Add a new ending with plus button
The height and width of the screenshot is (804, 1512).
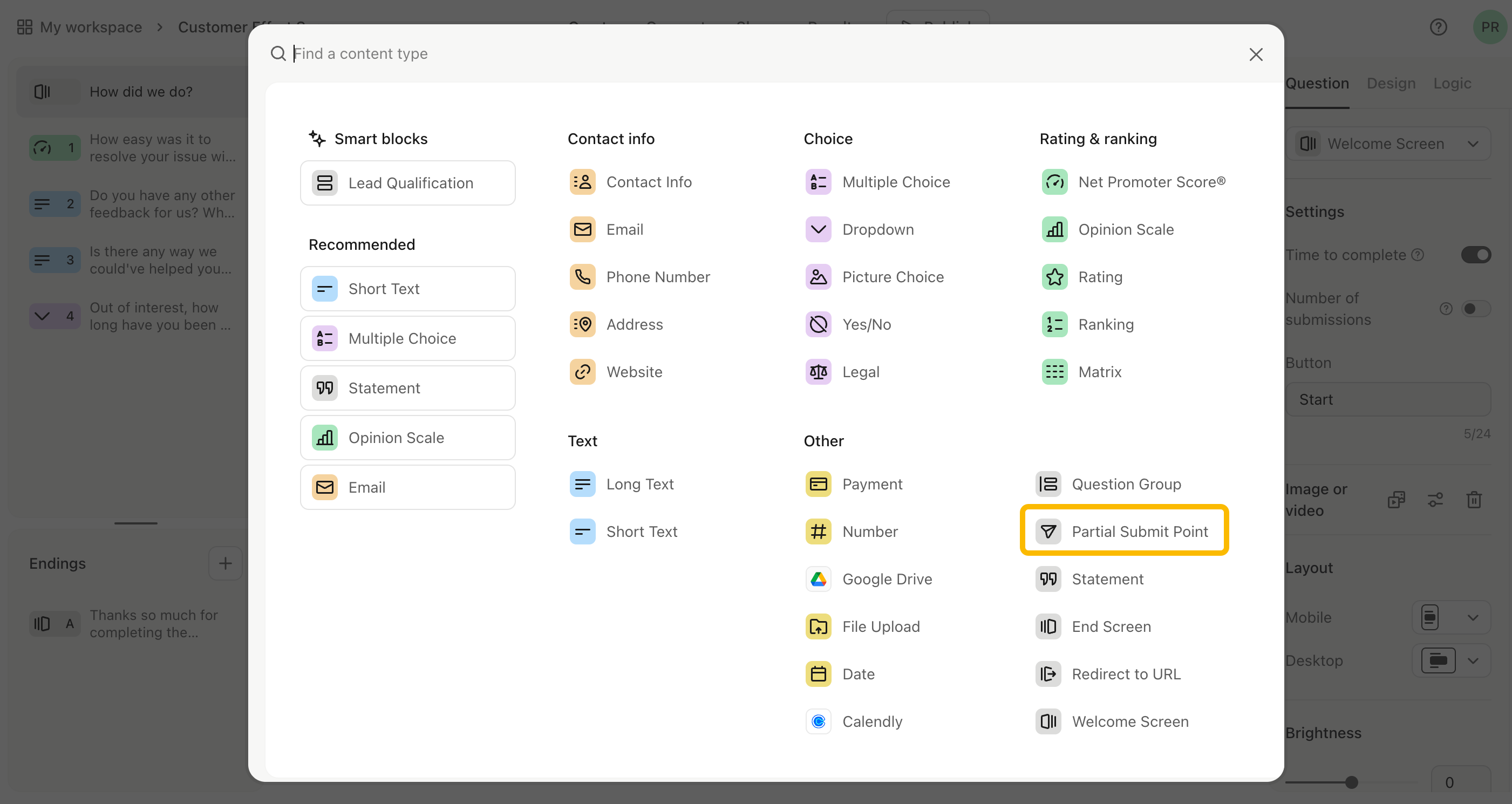click(226, 563)
